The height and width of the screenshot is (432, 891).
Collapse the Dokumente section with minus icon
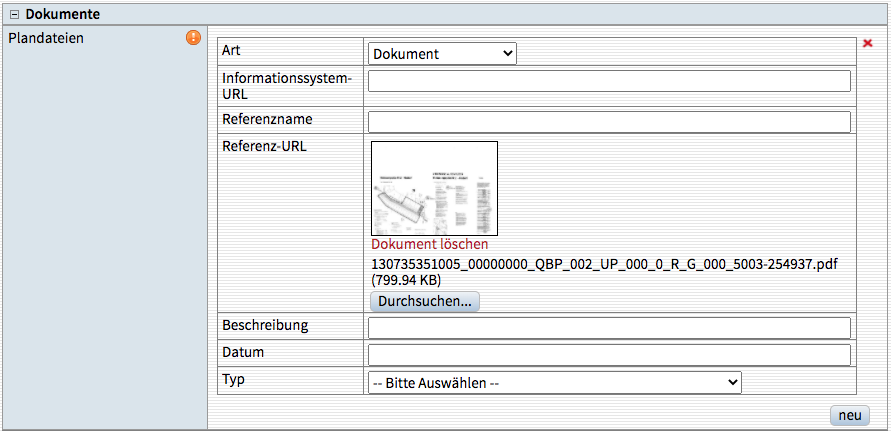pyautogui.click(x=14, y=14)
